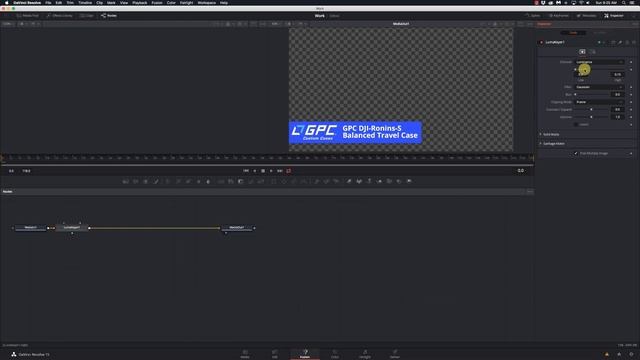Add a BSpline mask from the toolbar
This screenshot has height=360, width=640.
click(x=304, y=181)
